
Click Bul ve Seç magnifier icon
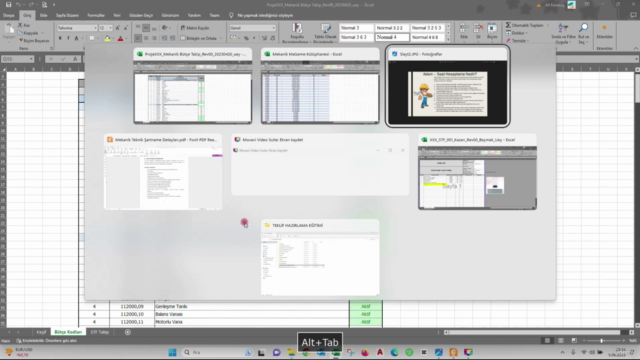click(583, 28)
